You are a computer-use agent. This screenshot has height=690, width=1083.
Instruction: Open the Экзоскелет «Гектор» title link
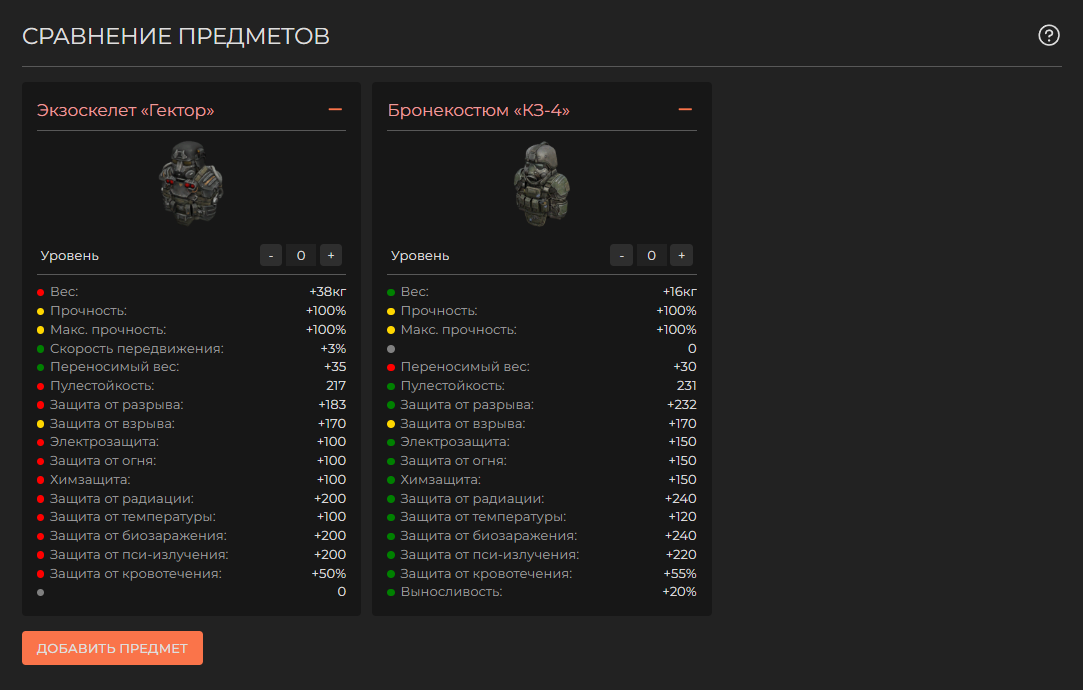pos(126,110)
